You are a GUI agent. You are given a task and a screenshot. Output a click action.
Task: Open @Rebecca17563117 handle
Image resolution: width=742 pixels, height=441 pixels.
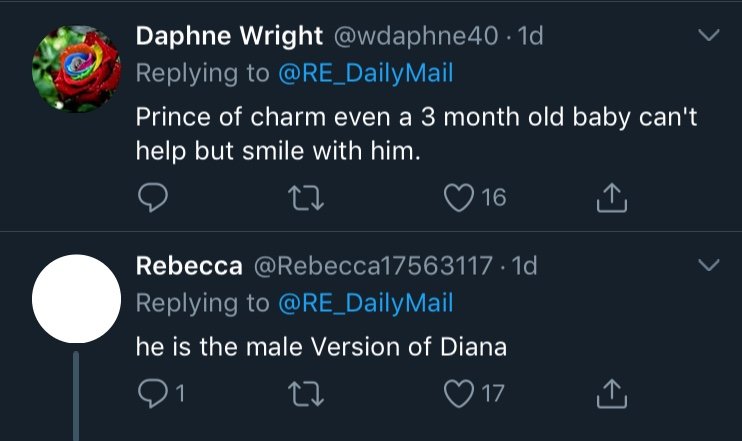(x=373, y=265)
